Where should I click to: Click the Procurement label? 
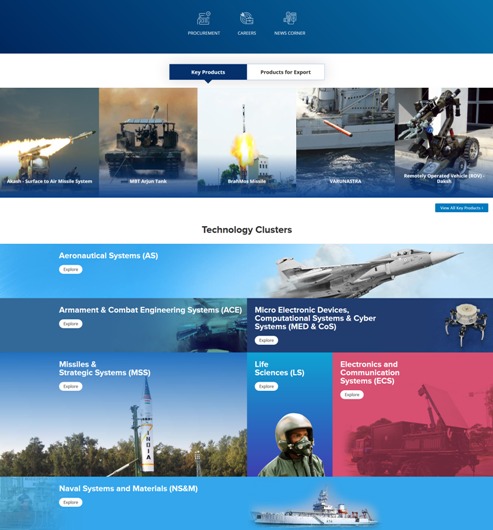pos(204,33)
